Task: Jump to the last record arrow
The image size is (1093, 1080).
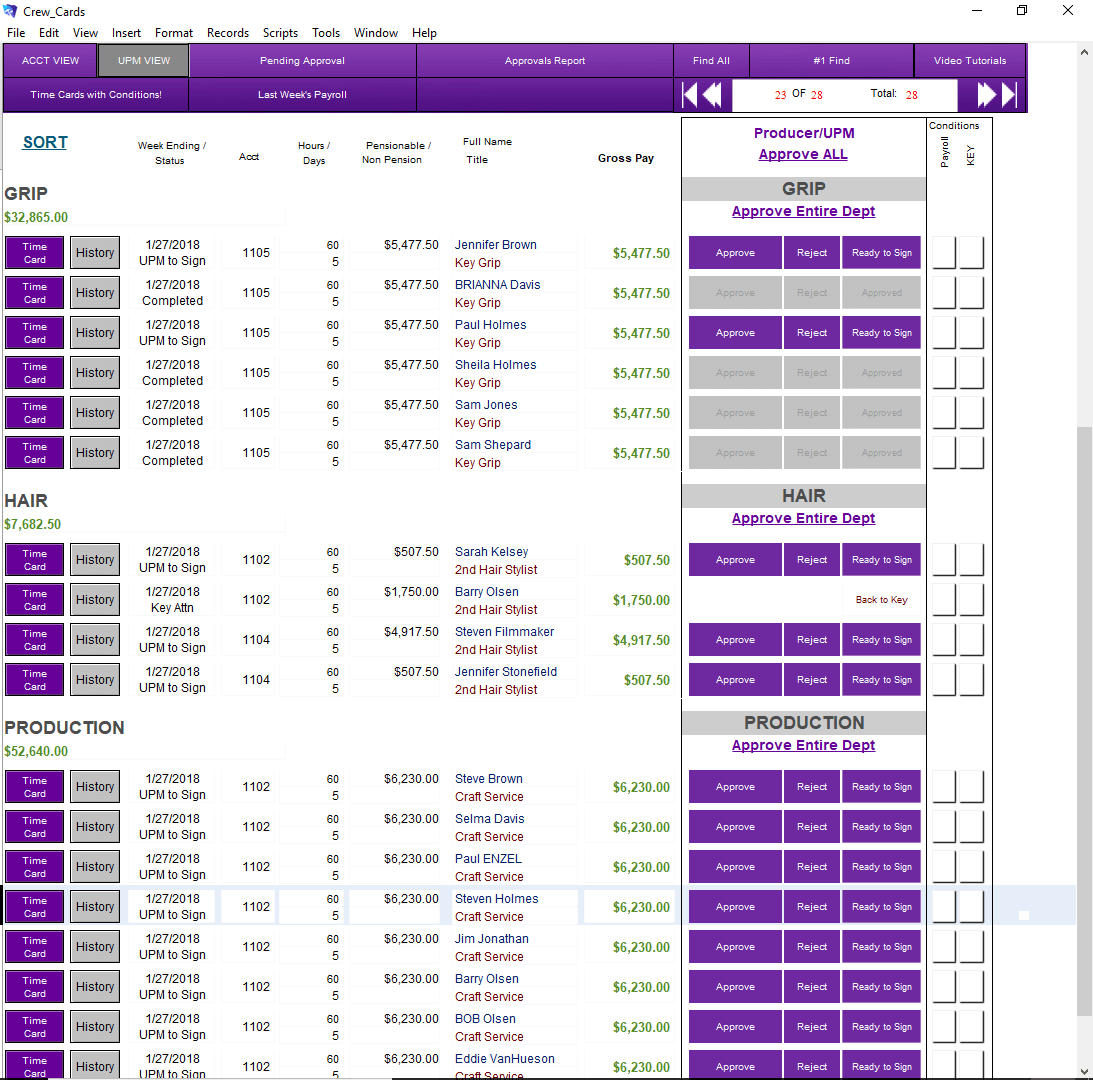Action: pos(1009,95)
